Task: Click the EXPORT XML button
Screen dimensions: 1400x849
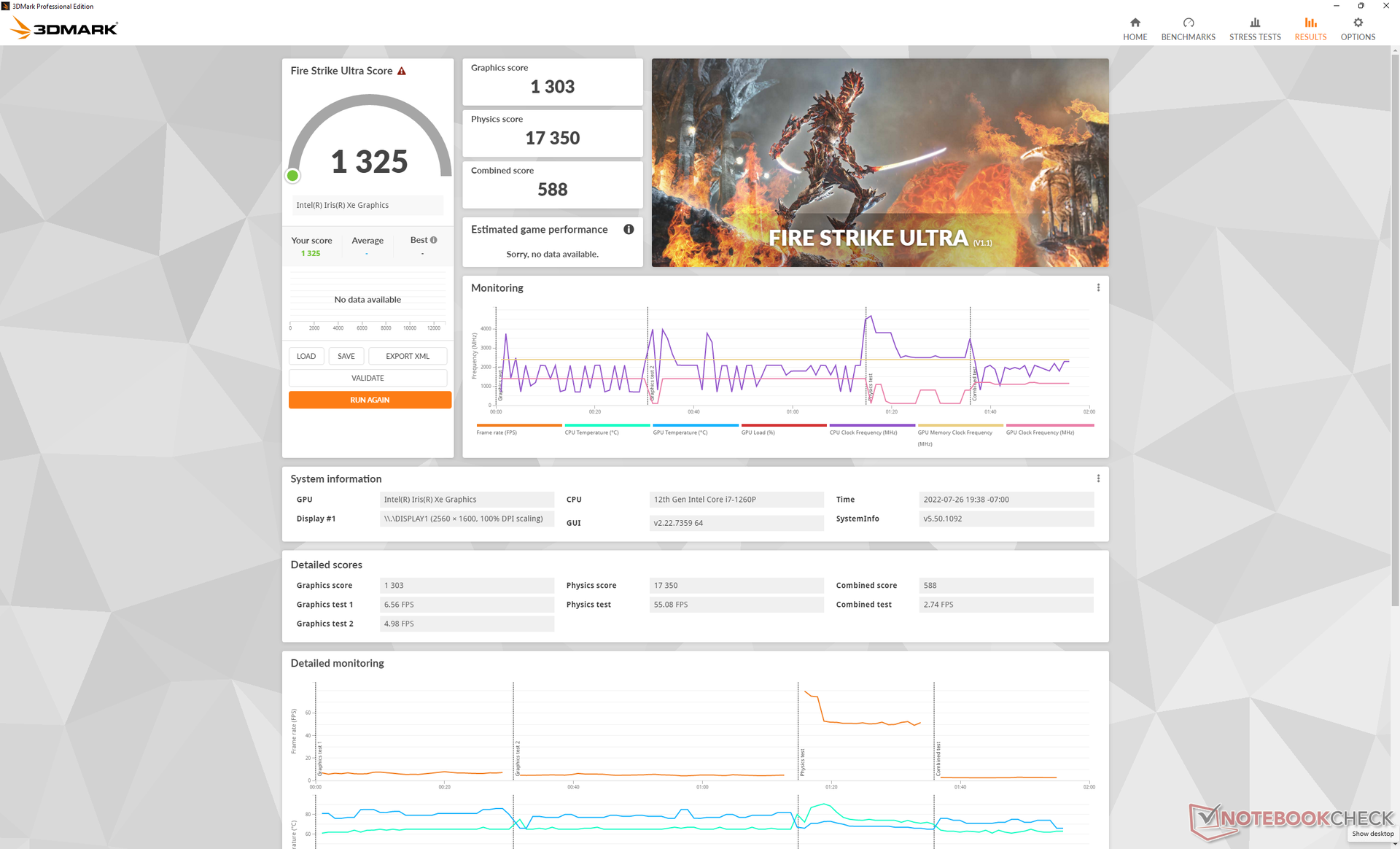Action: (x=407, y=356)
